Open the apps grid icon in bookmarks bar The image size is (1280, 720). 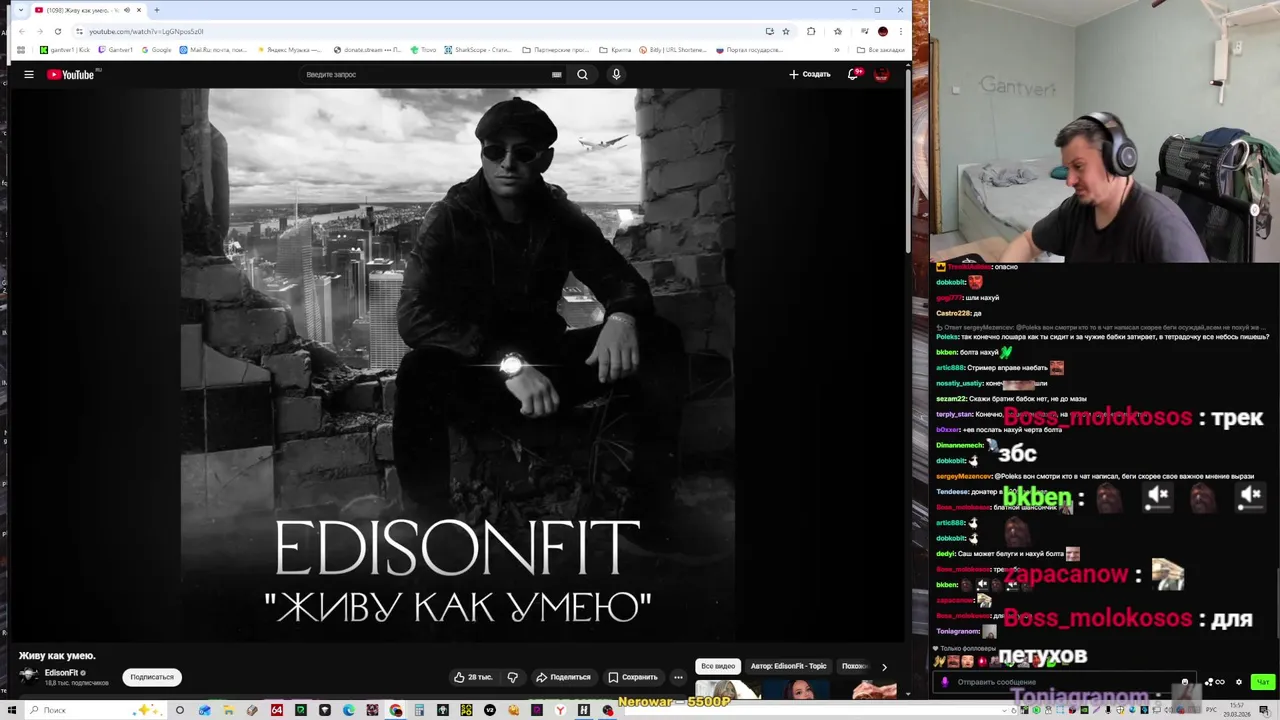click(21, 50)
